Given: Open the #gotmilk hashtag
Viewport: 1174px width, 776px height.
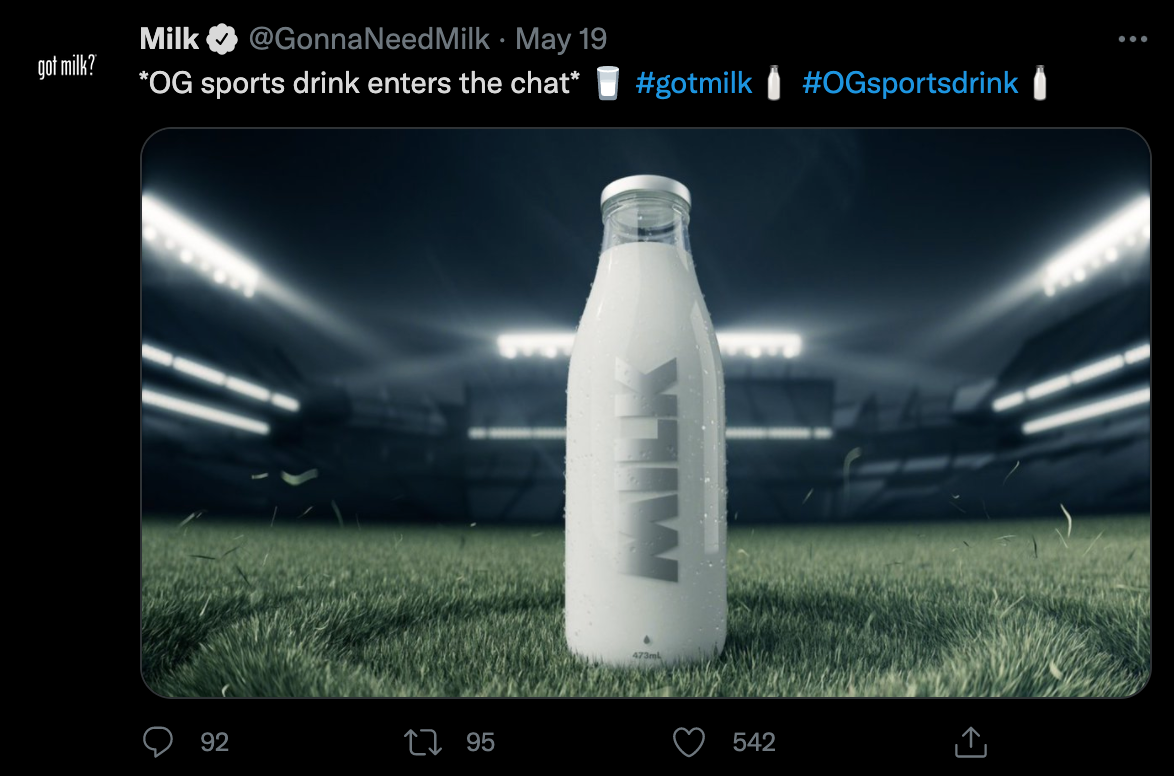Looking at the screenshot, I should pyautogui.click(x=693, y=83).
